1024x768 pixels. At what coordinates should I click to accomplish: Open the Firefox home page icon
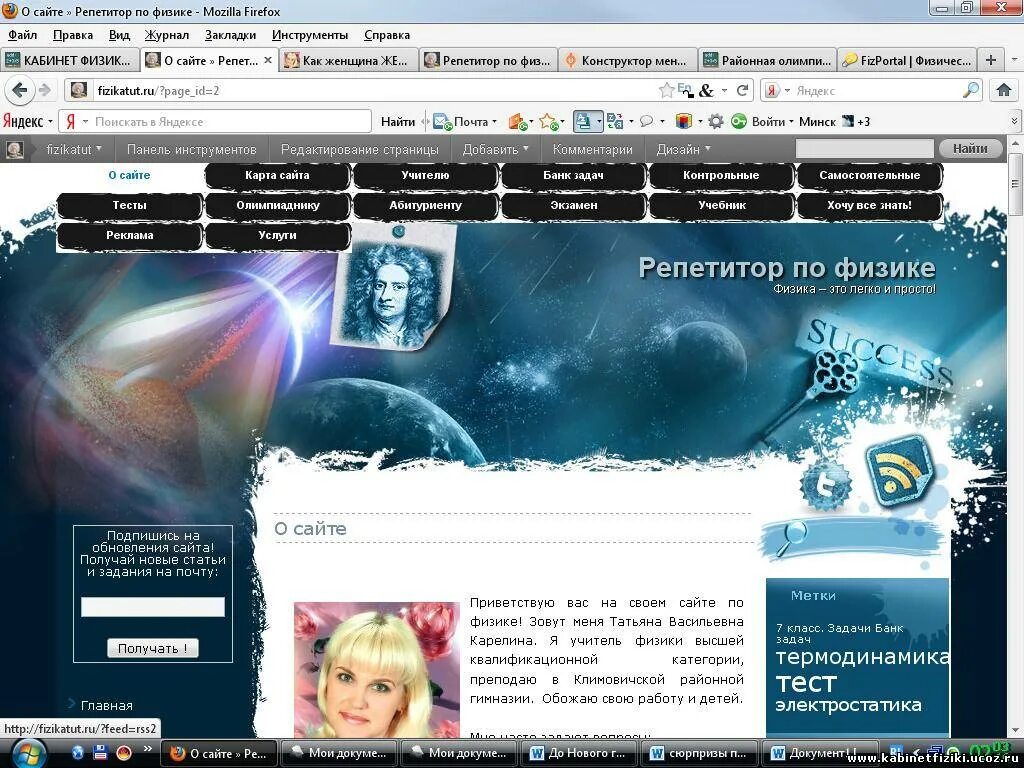point(1004,90)
